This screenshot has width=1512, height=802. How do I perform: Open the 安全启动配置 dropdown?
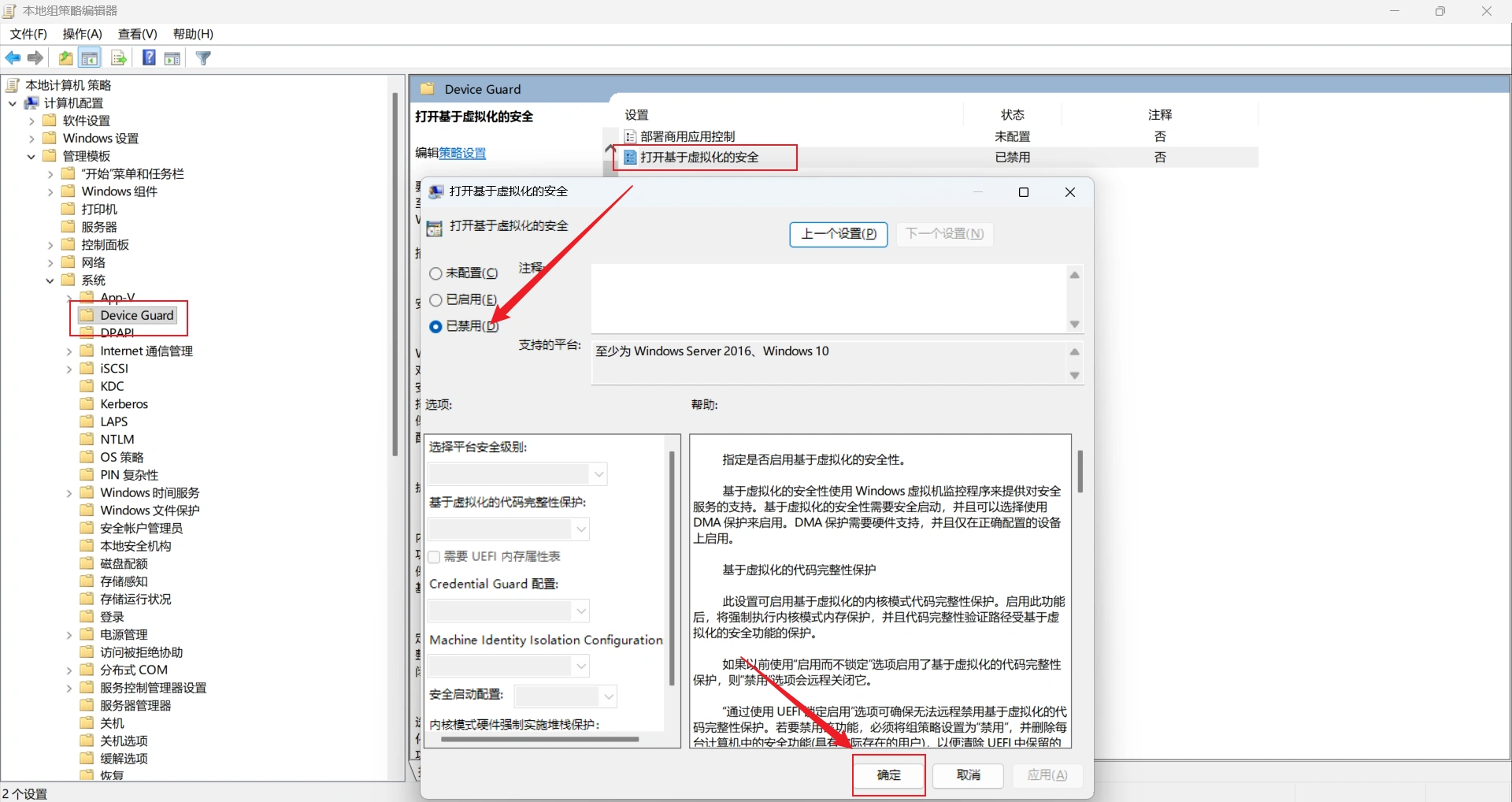[565, 696]
